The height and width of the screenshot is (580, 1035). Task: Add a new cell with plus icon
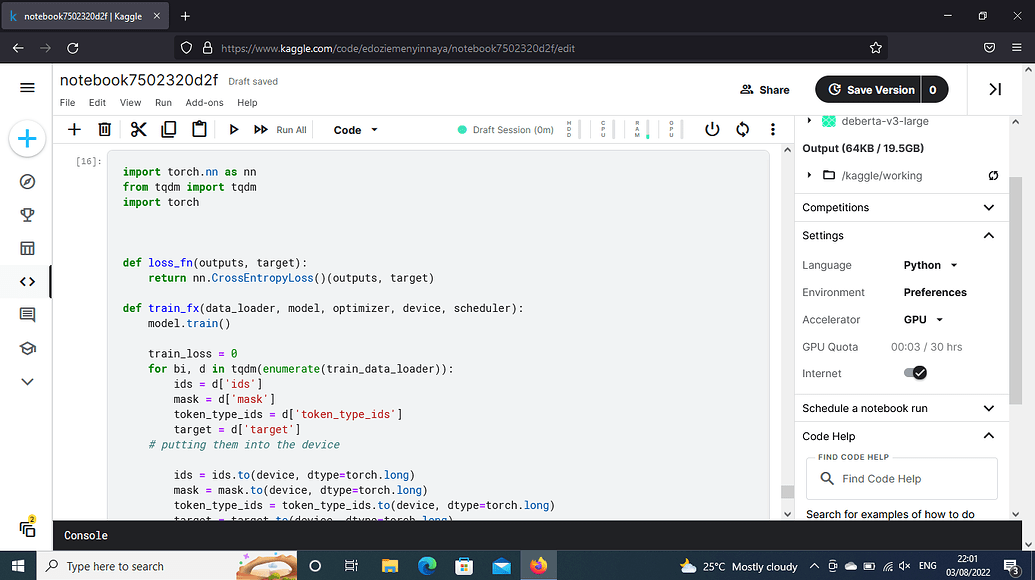pos(74,129)
